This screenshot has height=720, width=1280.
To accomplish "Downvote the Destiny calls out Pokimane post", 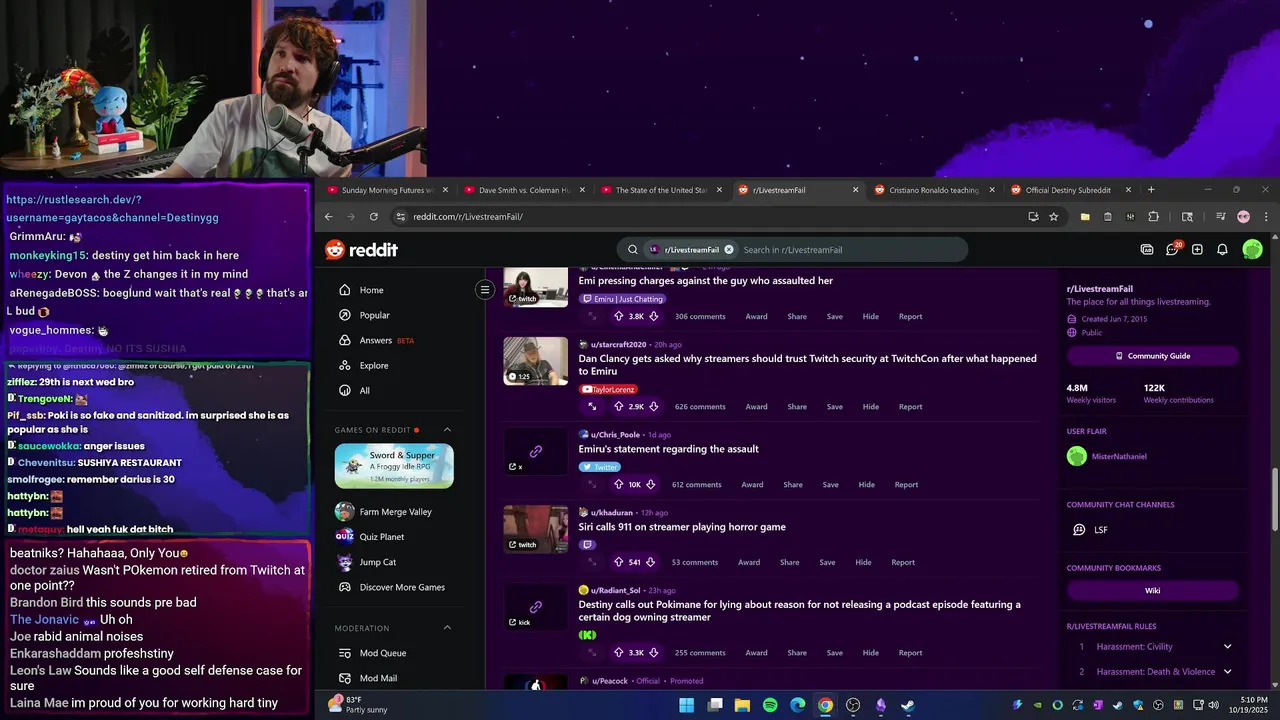I will [x=654, y=652].
